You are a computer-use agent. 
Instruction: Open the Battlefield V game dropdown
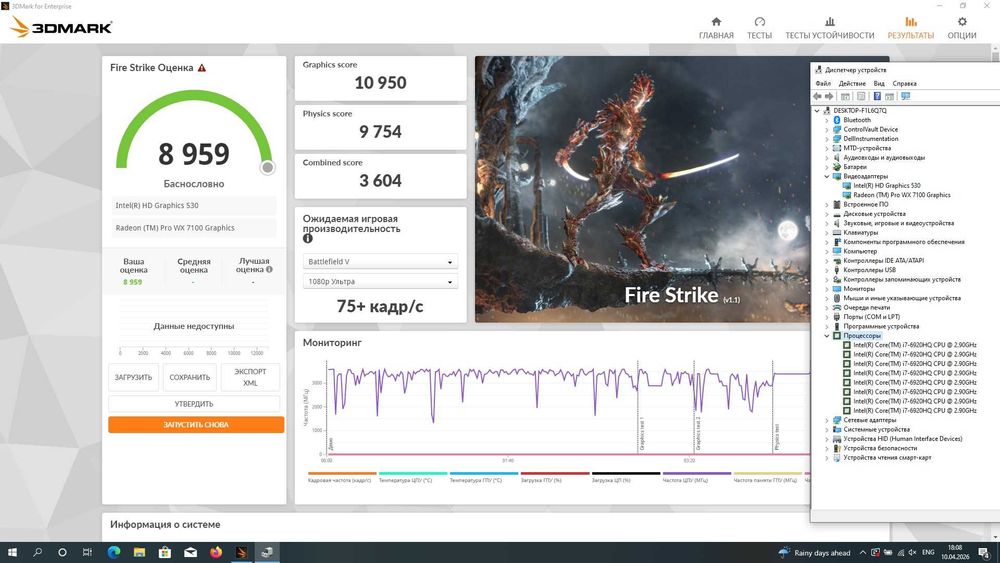point(380,261)
